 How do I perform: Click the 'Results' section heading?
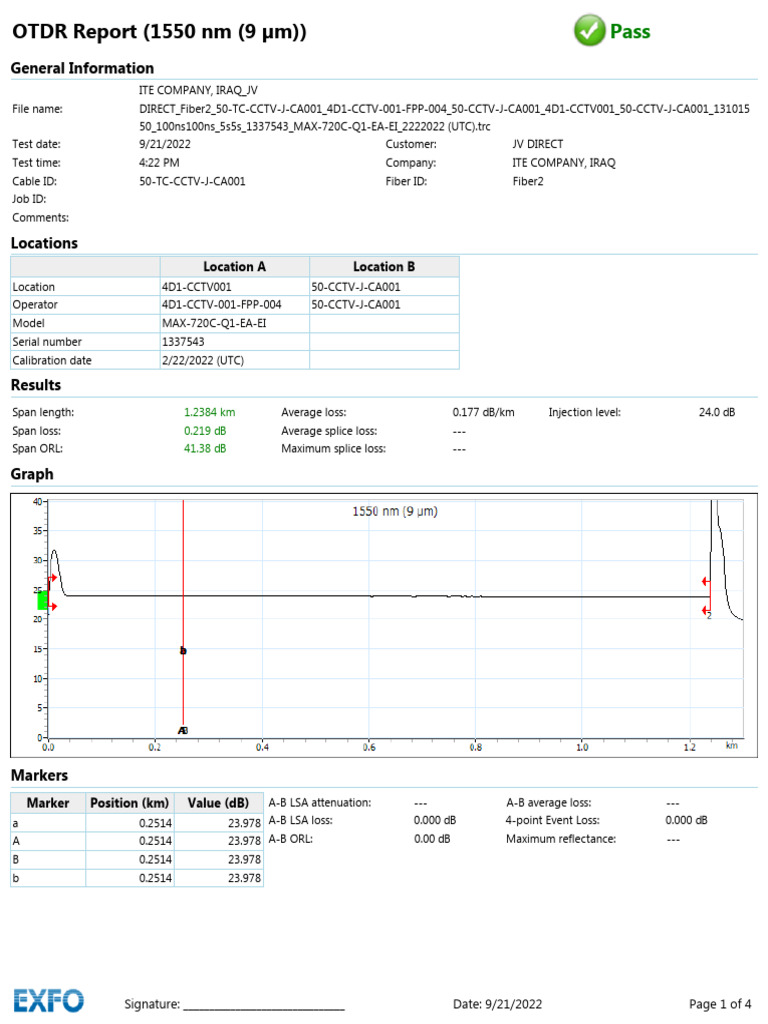pos(36,385)
